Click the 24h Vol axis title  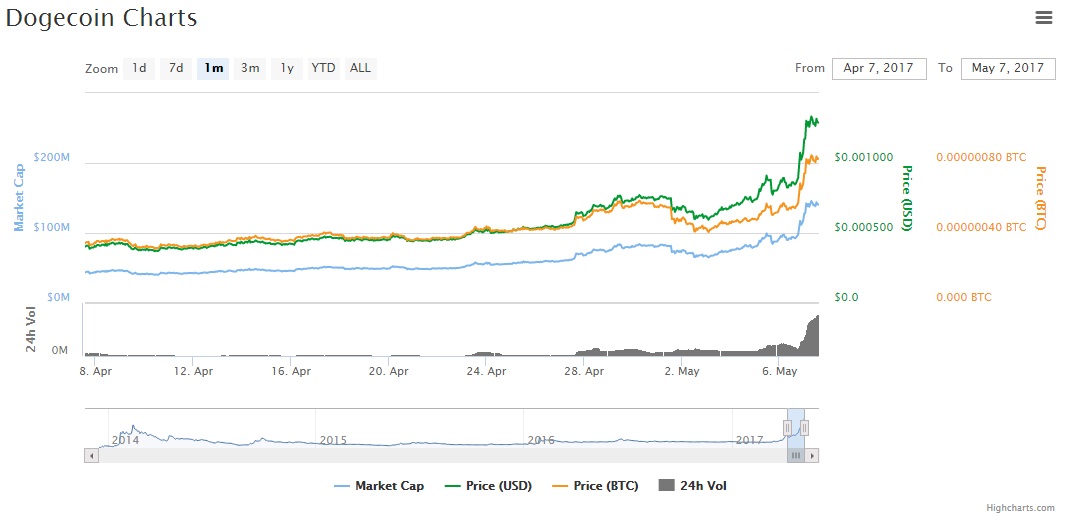tap(32, 329)
